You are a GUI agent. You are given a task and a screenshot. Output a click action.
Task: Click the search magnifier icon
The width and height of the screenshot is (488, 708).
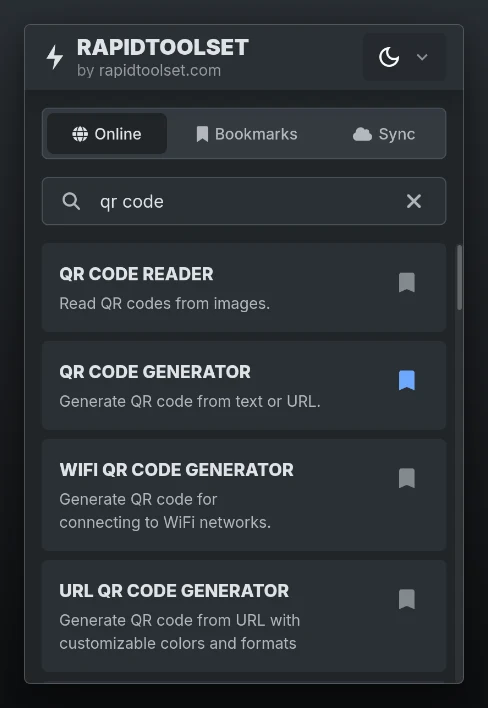[x=71, y=201]
